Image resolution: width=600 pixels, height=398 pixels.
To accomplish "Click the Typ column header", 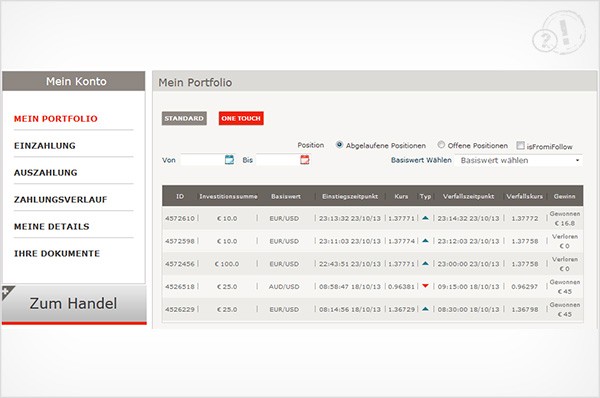I will 425,196.
